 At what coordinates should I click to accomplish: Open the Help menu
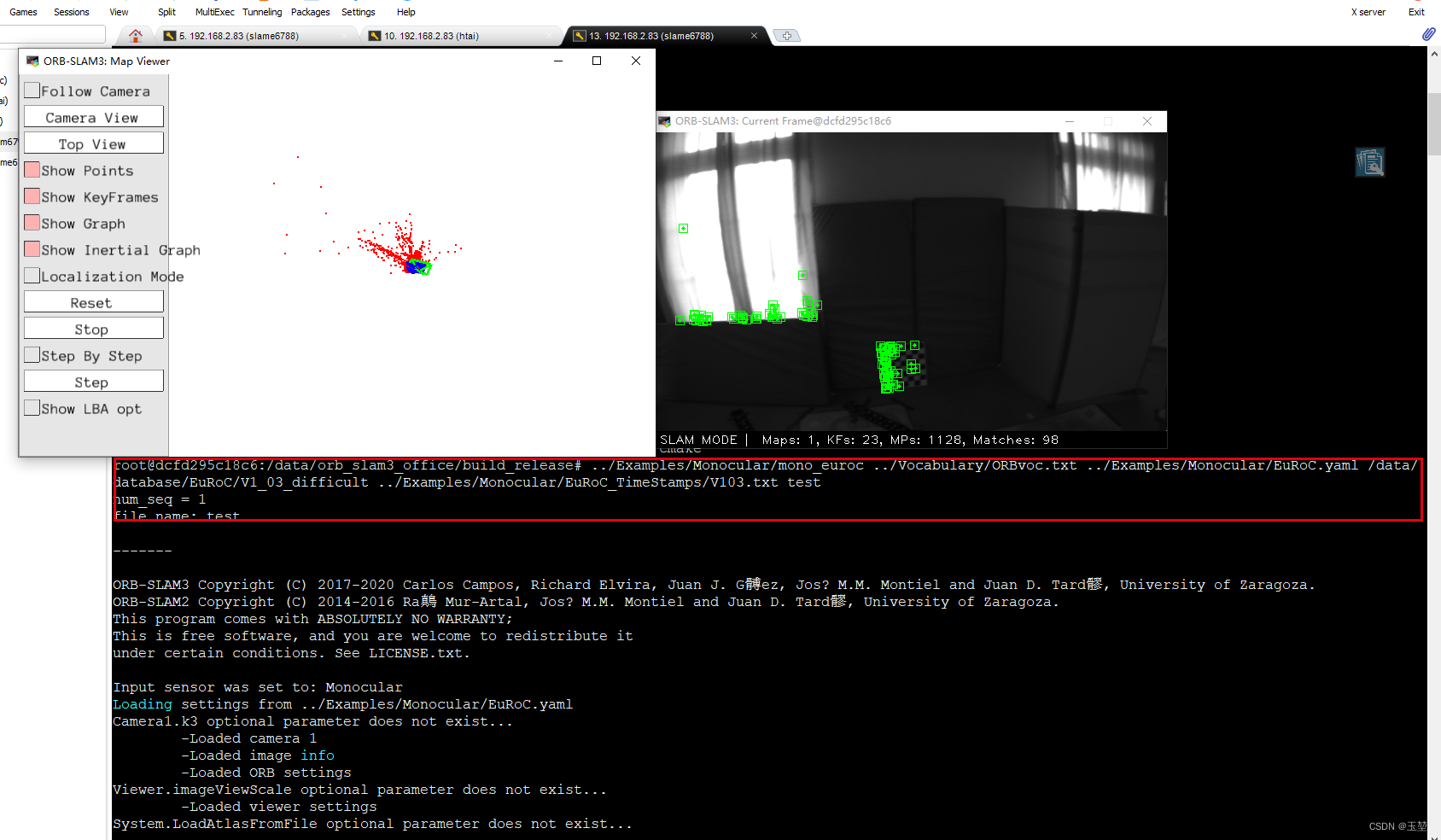click(406, 12)
